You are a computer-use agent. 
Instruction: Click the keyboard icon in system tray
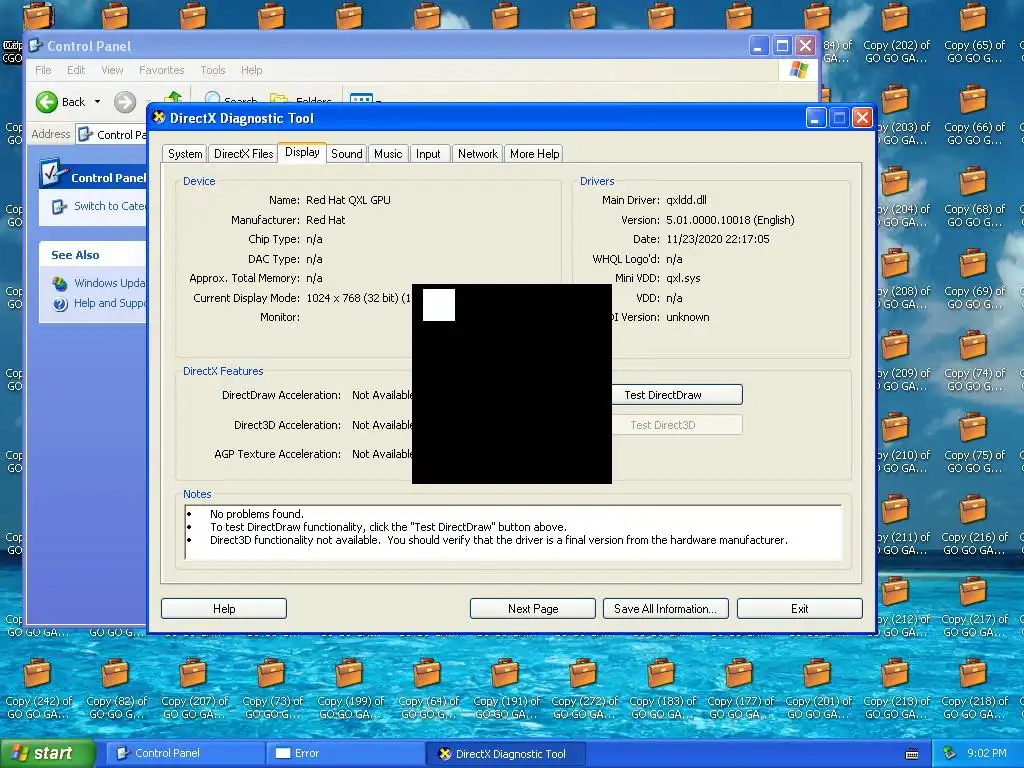pos(912,754)
